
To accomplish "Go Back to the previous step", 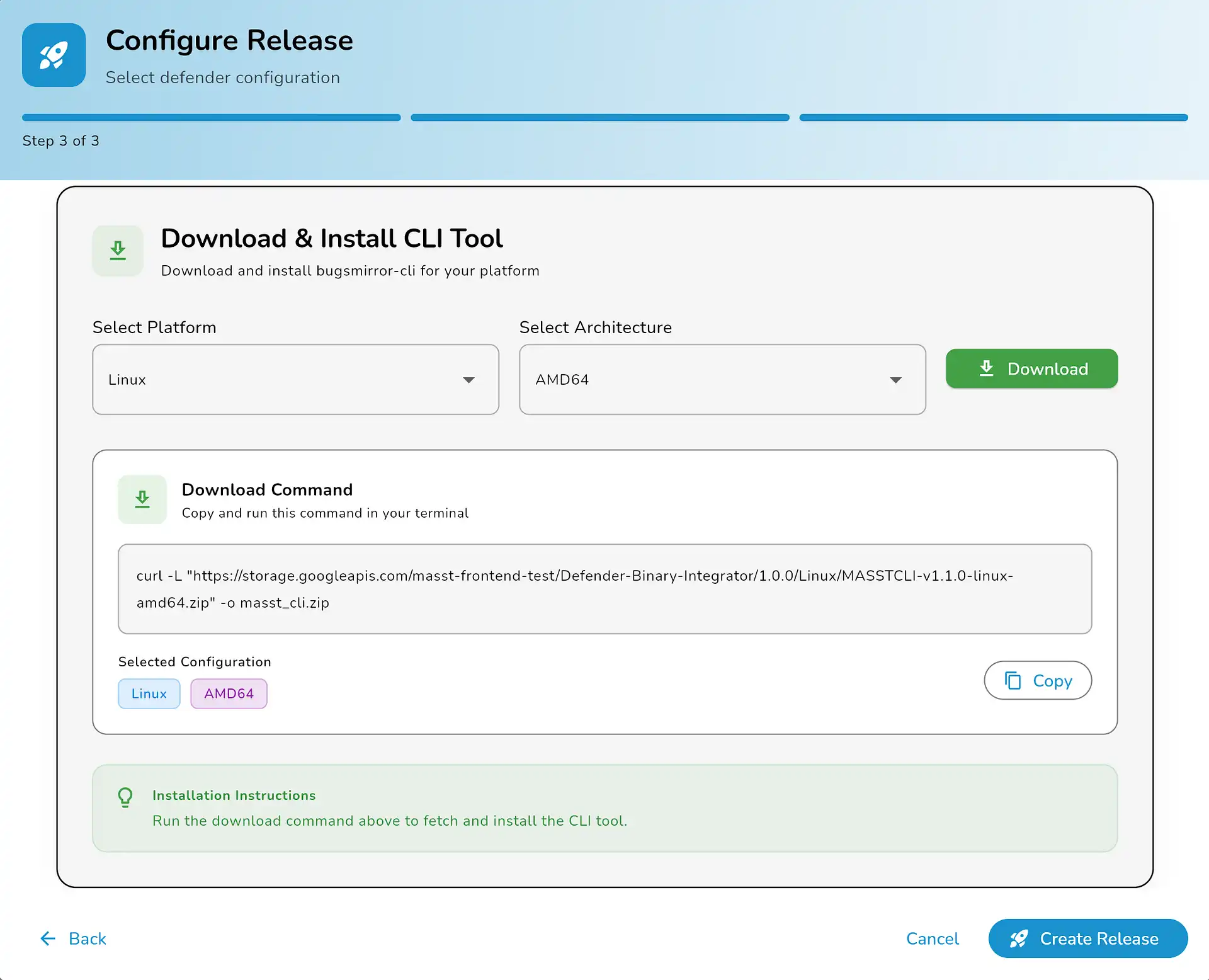I will [x=73, y=939].
